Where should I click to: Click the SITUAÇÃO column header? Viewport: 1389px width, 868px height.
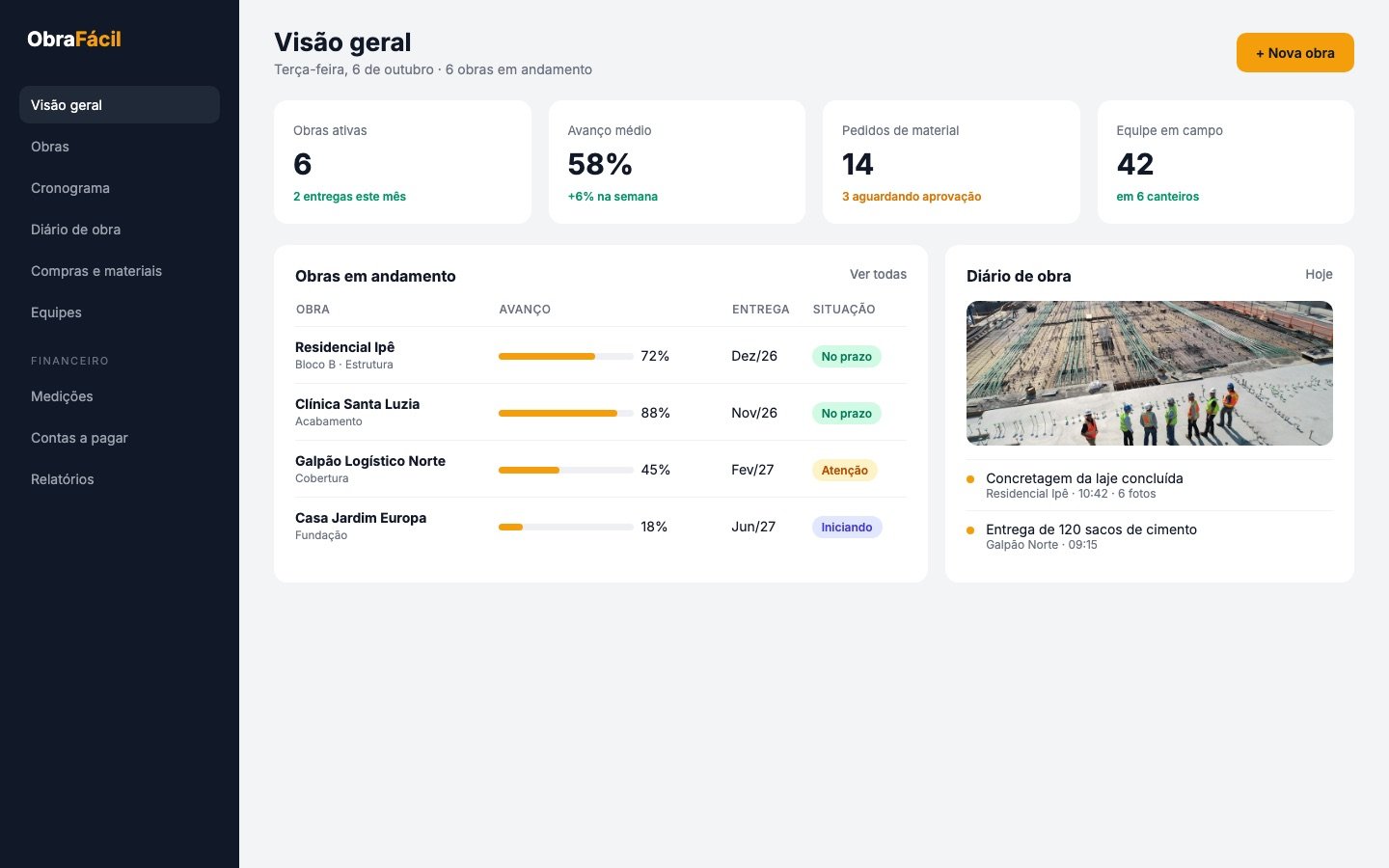coord(844,310)
